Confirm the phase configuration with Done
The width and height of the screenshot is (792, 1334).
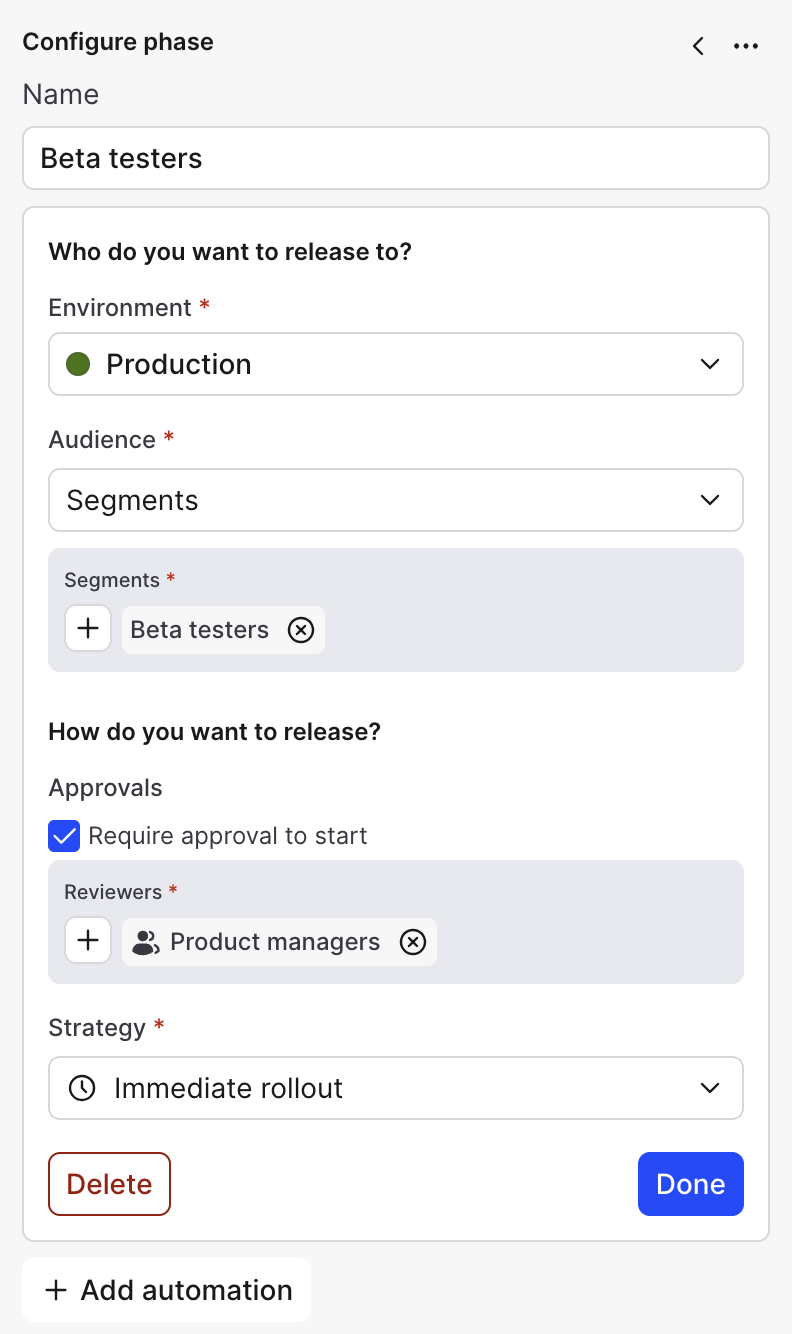[690, 1184]
